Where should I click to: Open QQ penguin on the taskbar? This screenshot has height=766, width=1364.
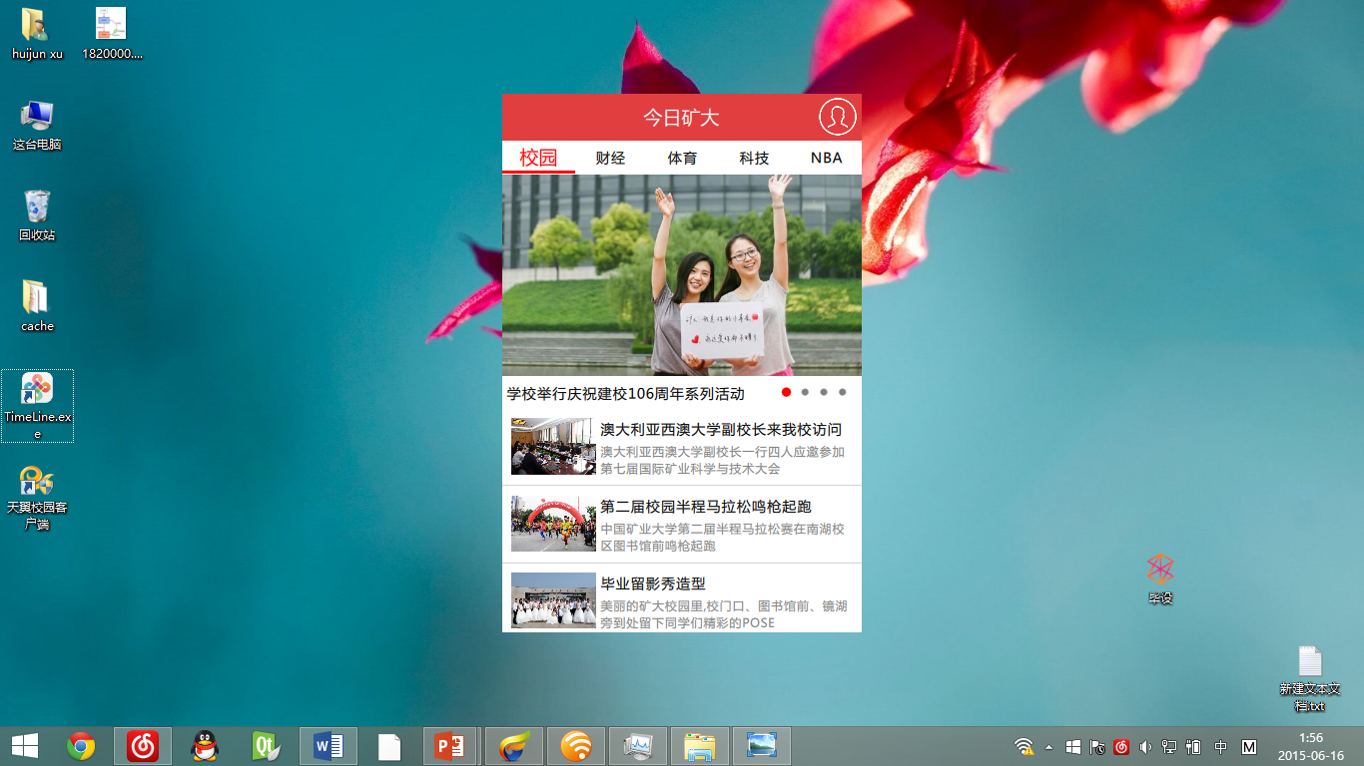(x=205, y=746)
